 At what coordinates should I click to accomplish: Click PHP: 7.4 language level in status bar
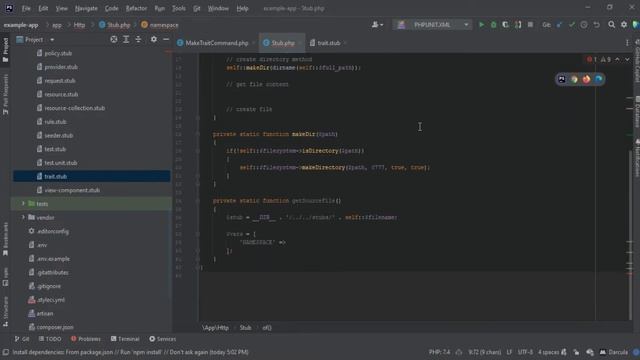(x=439, y=352)
